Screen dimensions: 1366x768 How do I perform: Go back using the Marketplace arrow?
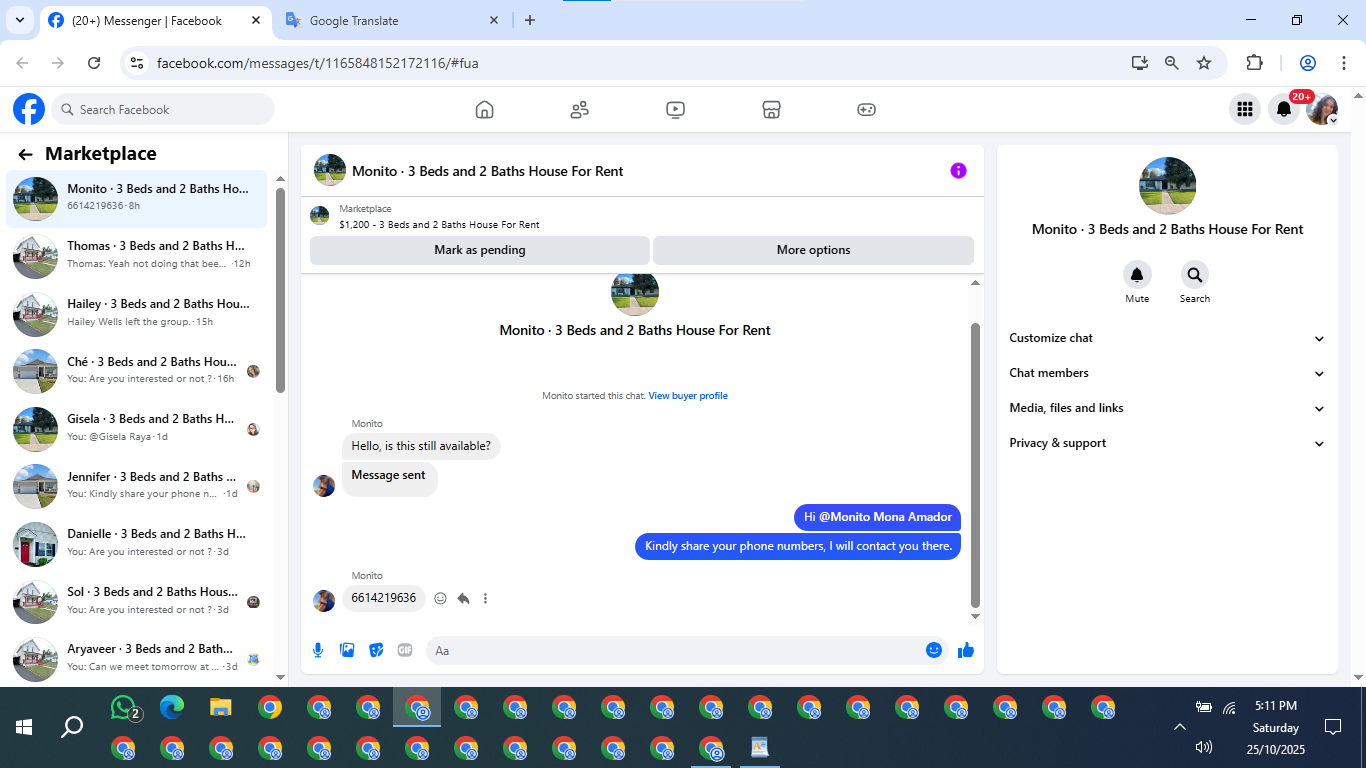click(26, 154)
